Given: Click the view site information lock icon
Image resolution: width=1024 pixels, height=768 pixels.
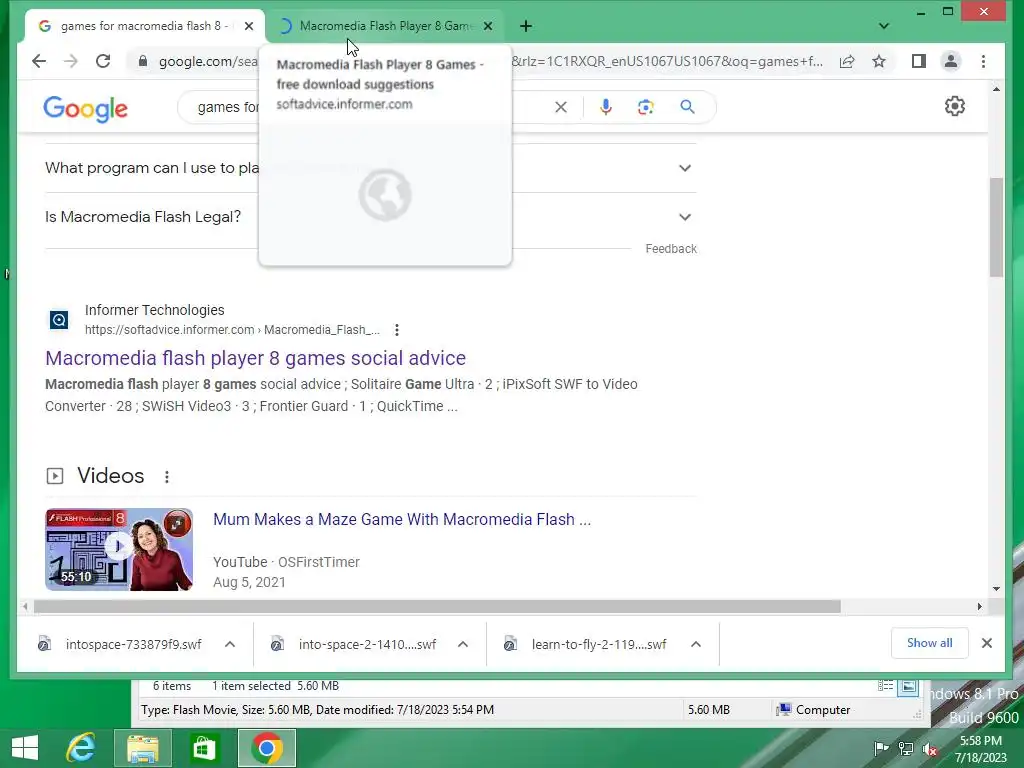Looking at the screenshot, I should point(142,61).
